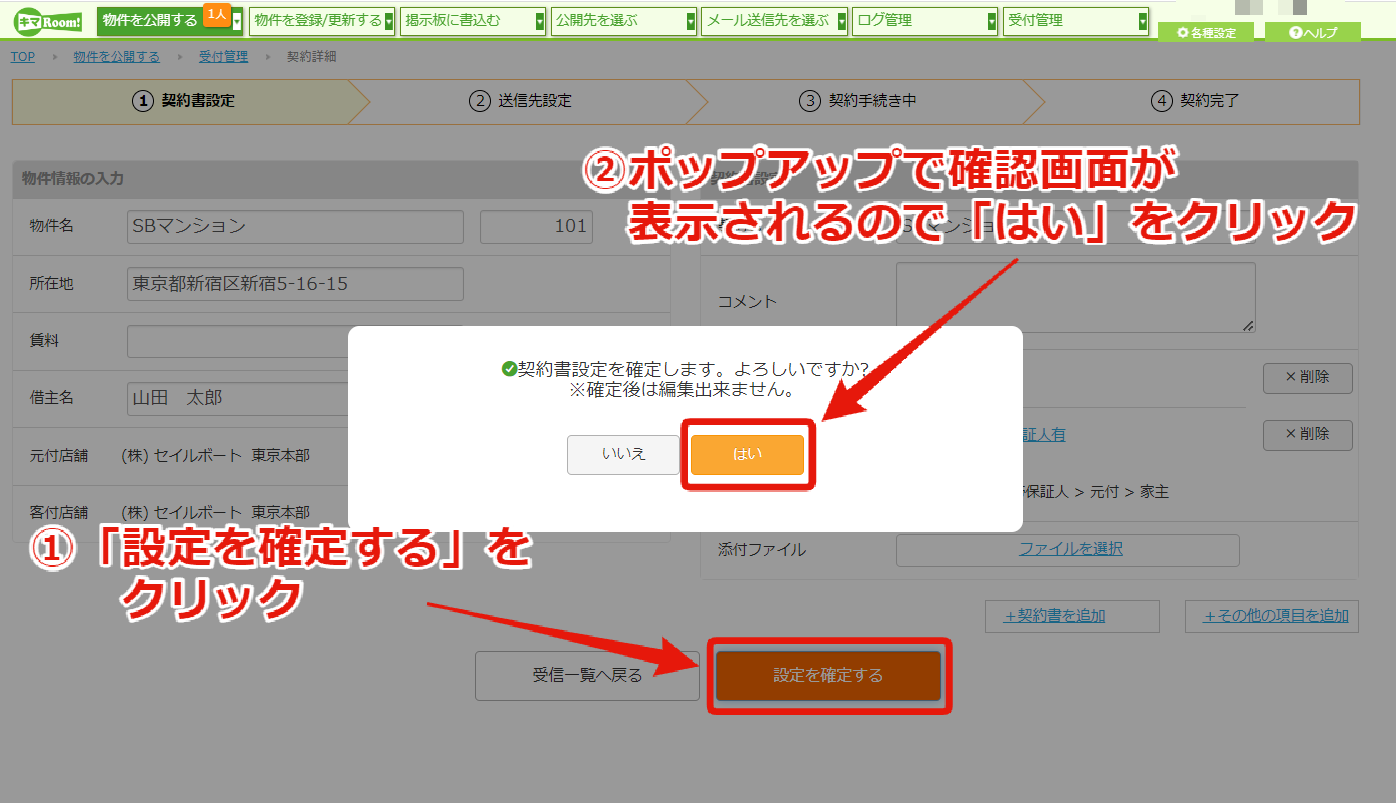Open the 物件を登録/更新する menu
Image resolution: width=1396 pixels, height=803 pixels.
pos(321,20)
